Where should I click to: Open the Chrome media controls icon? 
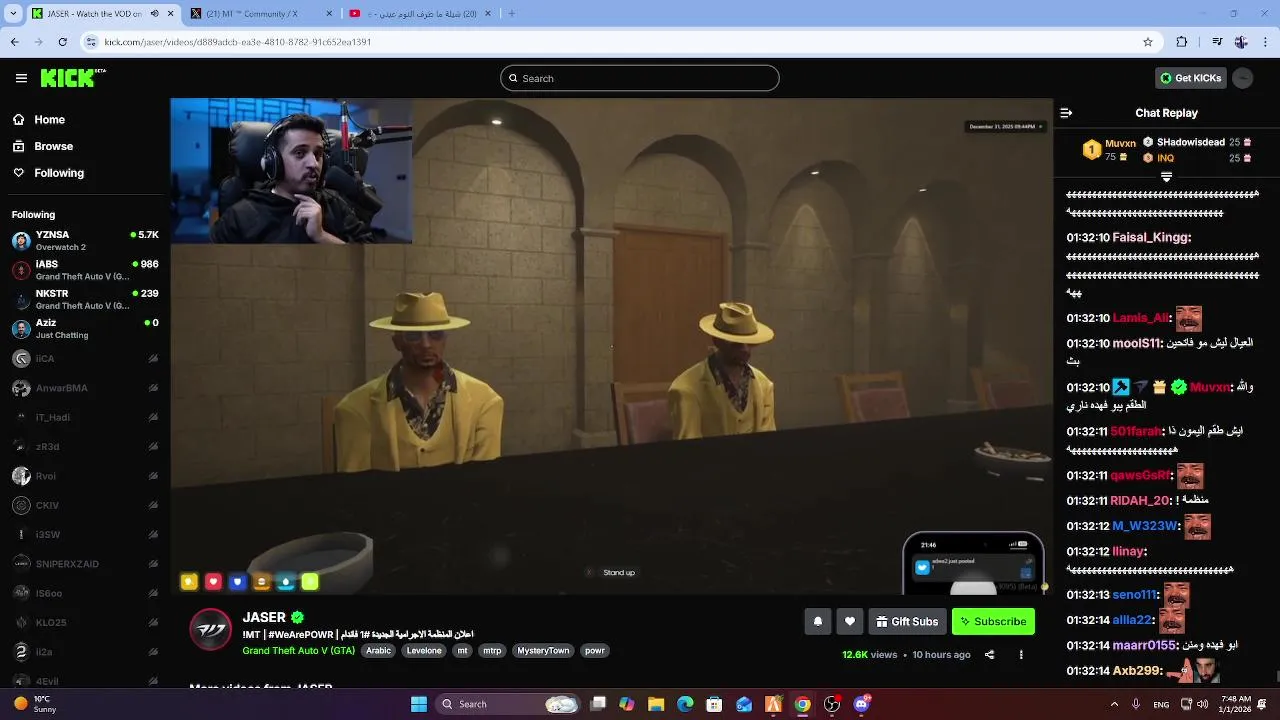tap(1217, 42)
